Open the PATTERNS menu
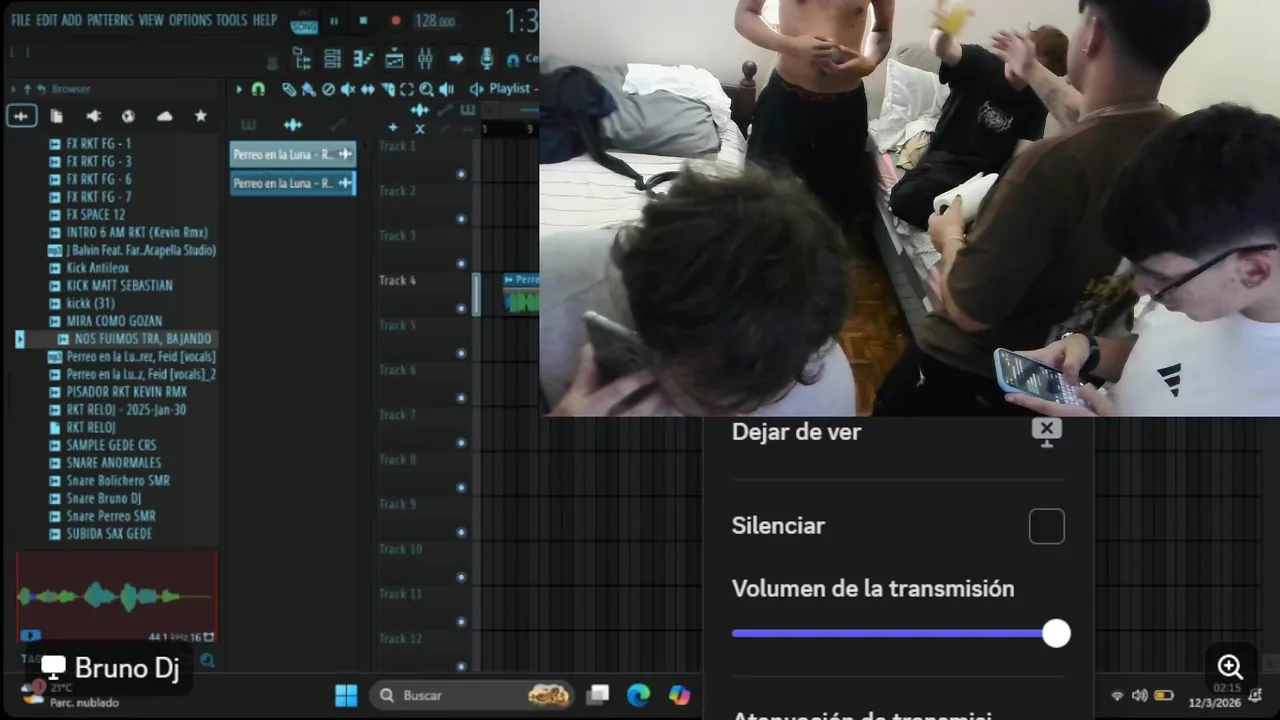The image size is (1280, 720). (x=110, y=20)
